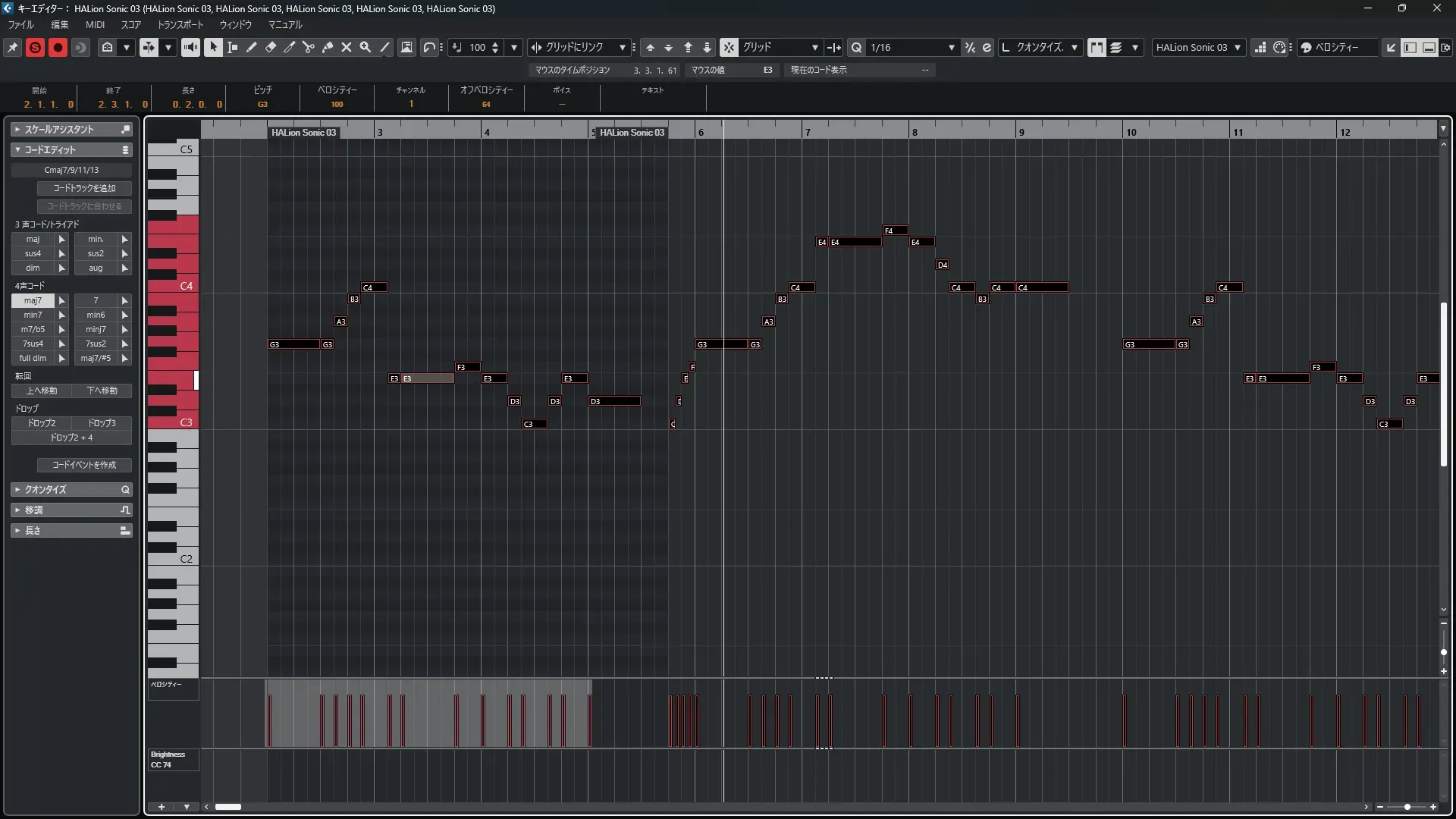The width and height of the screenshot is (1456, 819).
Task: Click the horizontal zoom slider handle
Action: point(1407,807)
